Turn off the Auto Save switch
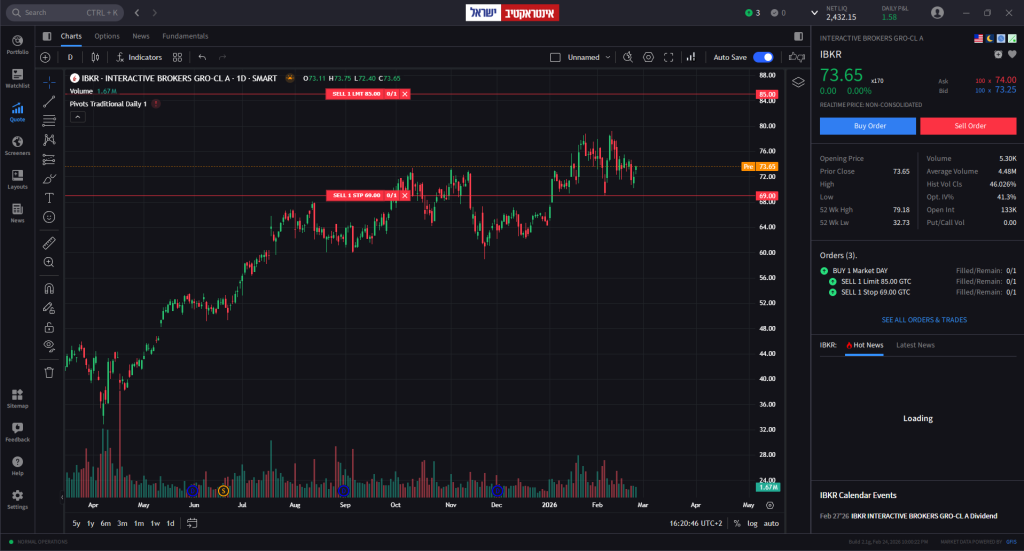Screen dimensions: 1024x551 tap(763, 57)
